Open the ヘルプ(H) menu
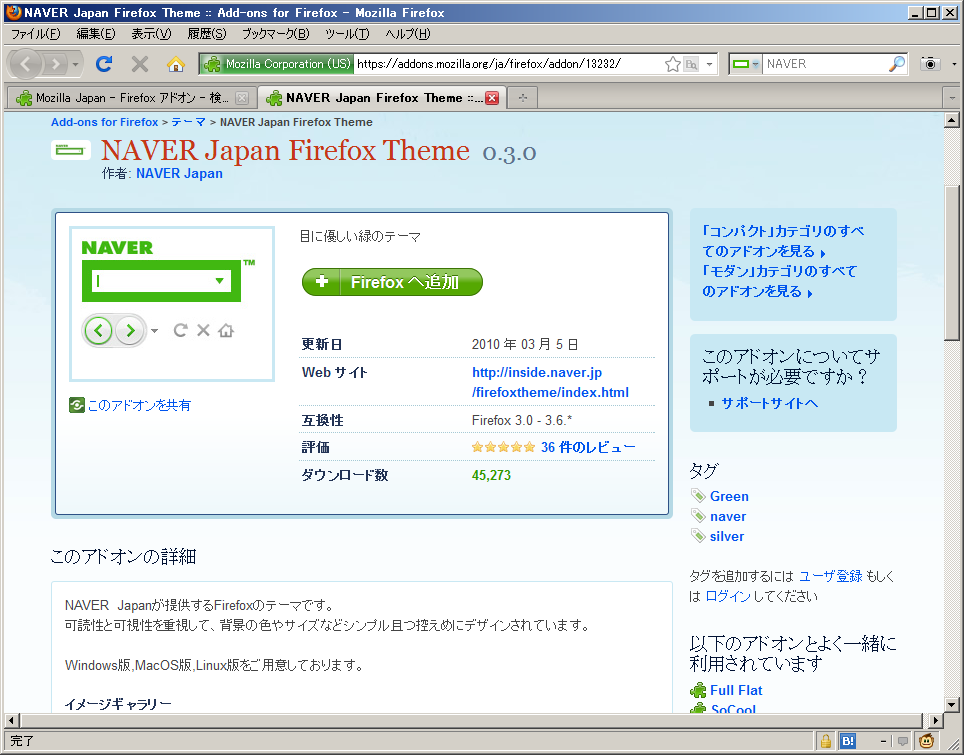 point(408,34)
